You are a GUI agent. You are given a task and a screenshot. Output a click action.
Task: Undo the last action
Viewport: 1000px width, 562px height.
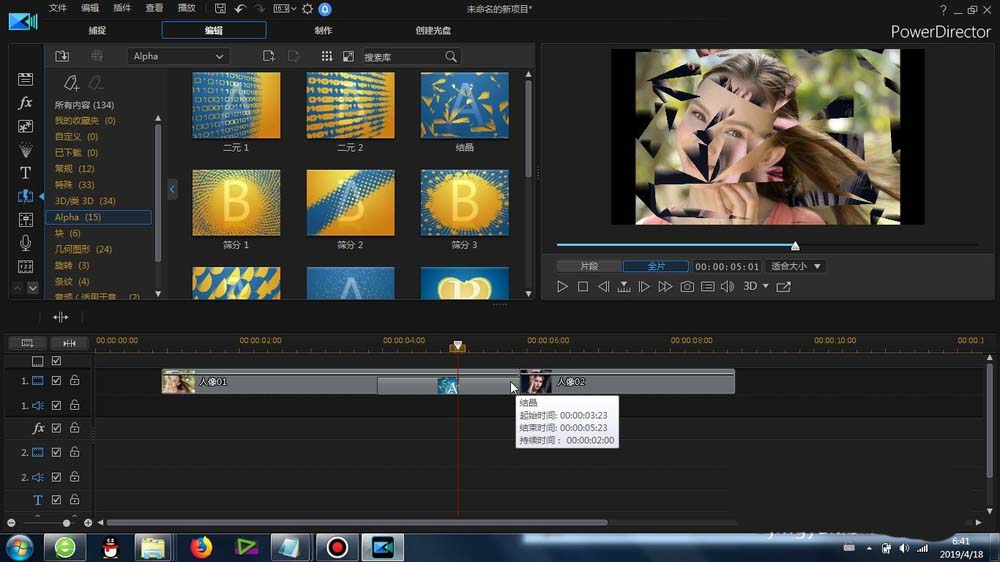click(240, 9)
